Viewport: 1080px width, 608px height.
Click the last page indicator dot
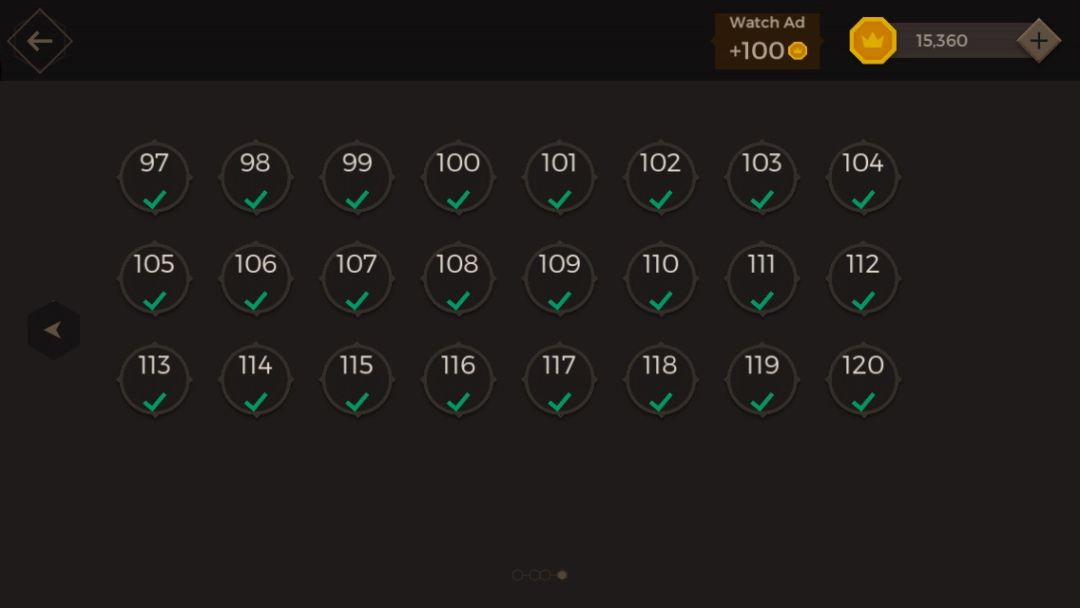pyautogui.click(x=562, y=575)
